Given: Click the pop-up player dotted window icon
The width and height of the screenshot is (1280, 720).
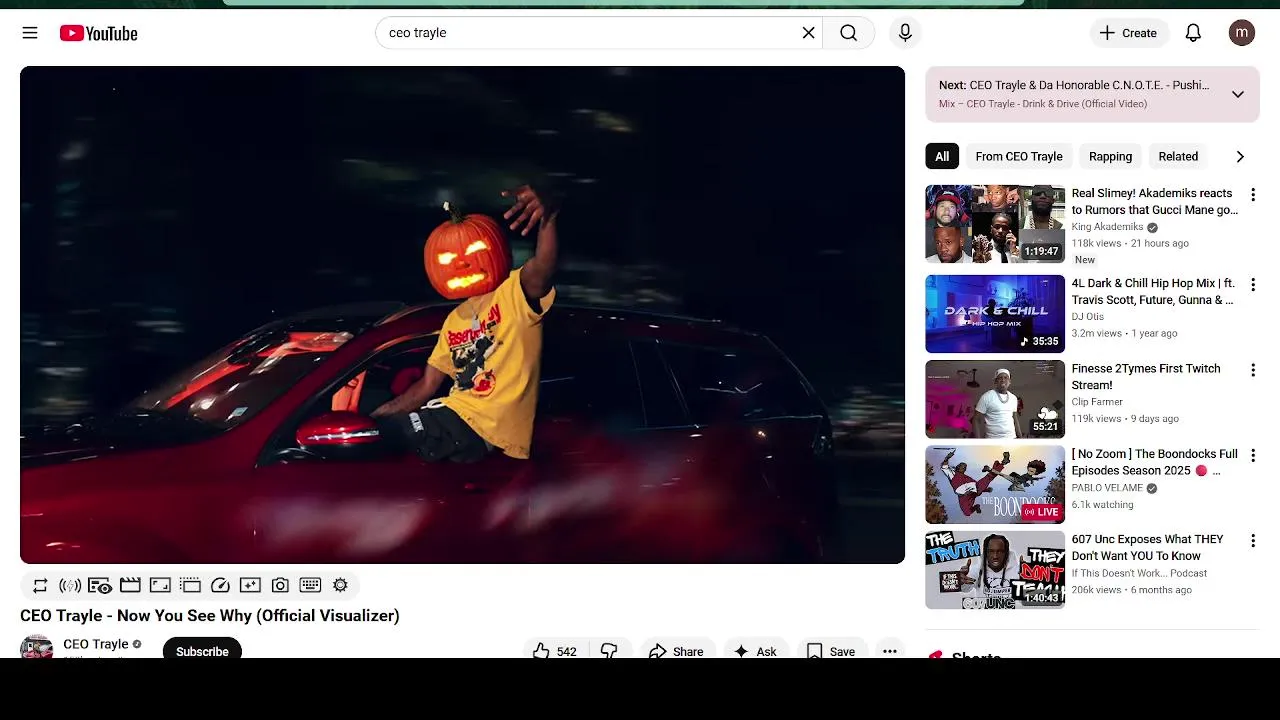Looking at the screenshot, I should (x=190, y=585).
